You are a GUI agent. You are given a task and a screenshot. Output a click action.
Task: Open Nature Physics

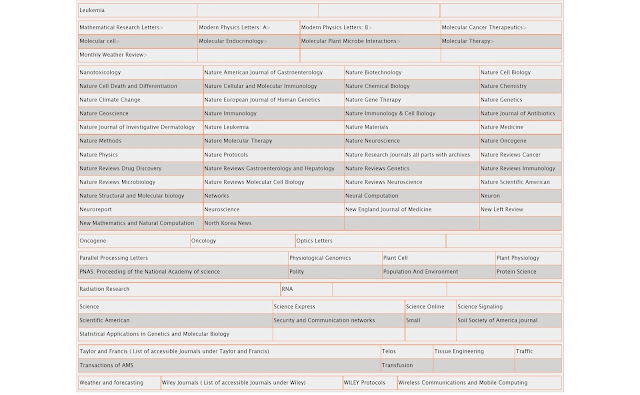click(x=98, y=155)
